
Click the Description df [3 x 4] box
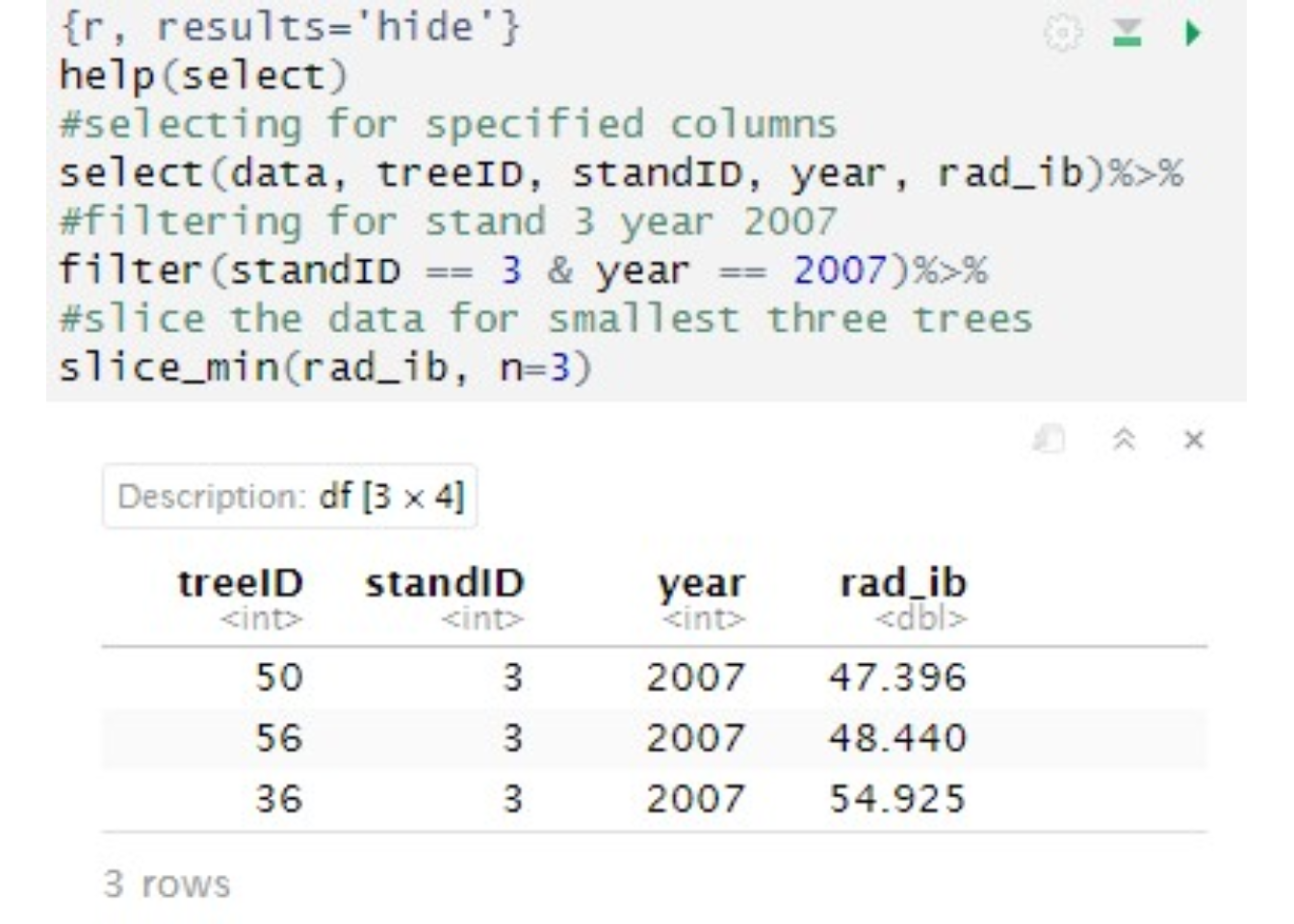290,497
